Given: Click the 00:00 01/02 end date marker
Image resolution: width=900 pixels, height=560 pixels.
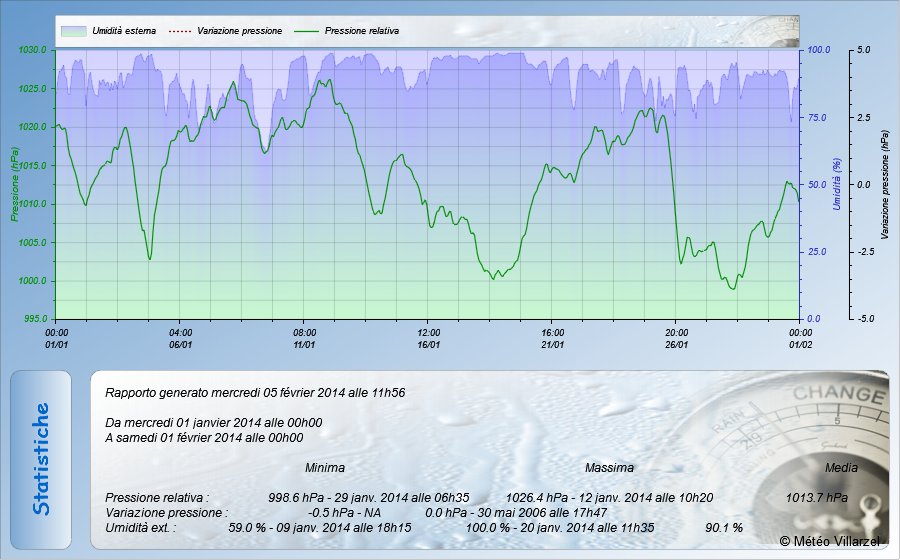Looking at the screenshot, I should click(x=800, y=338).
